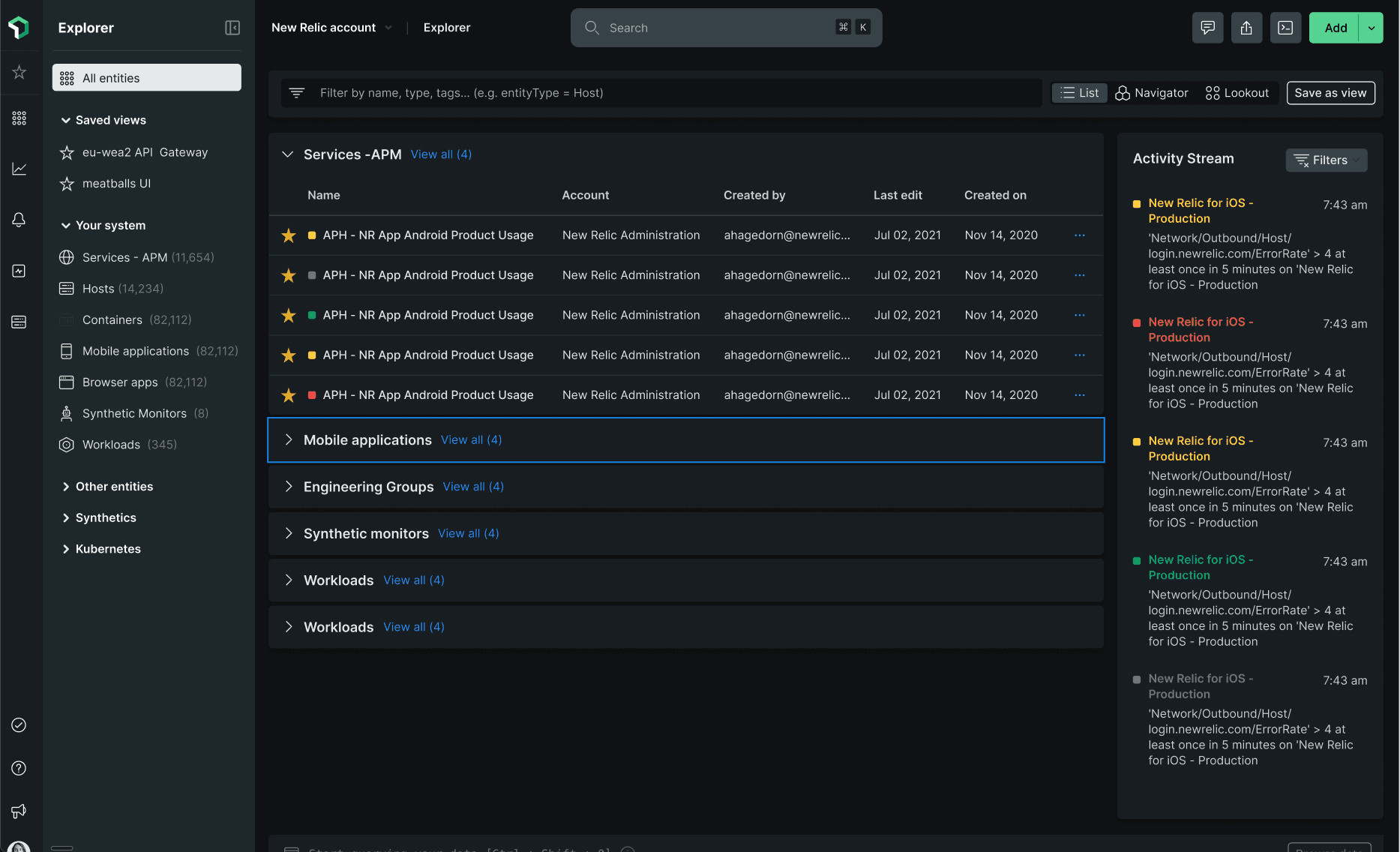Collapse the Your system section
This screenshot has height=852, width=1400.
tap(66, 225)
